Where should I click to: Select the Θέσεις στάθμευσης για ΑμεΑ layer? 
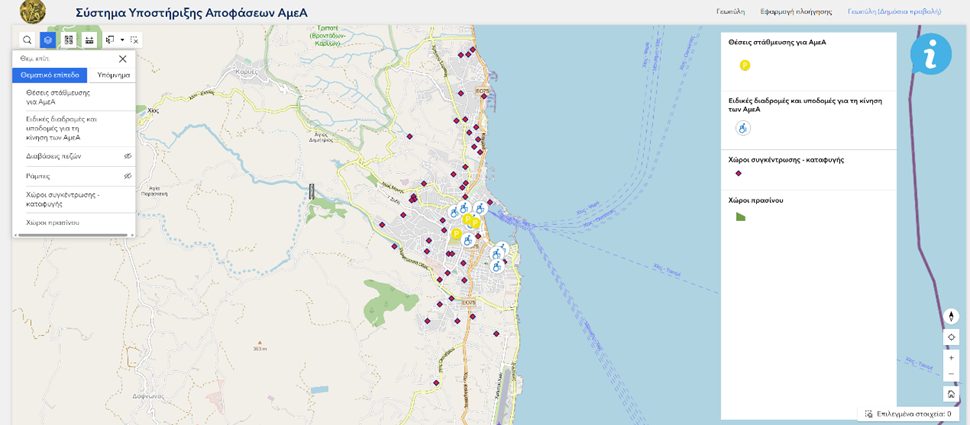pyautogui.click(x=58, y=96)
